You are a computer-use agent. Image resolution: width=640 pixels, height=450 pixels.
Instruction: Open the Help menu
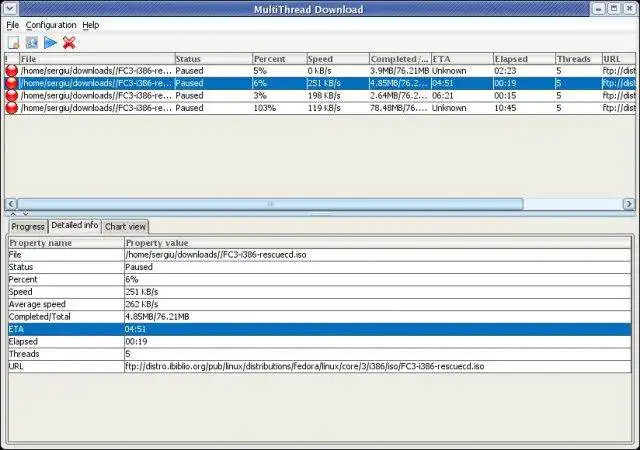point(91,25)
